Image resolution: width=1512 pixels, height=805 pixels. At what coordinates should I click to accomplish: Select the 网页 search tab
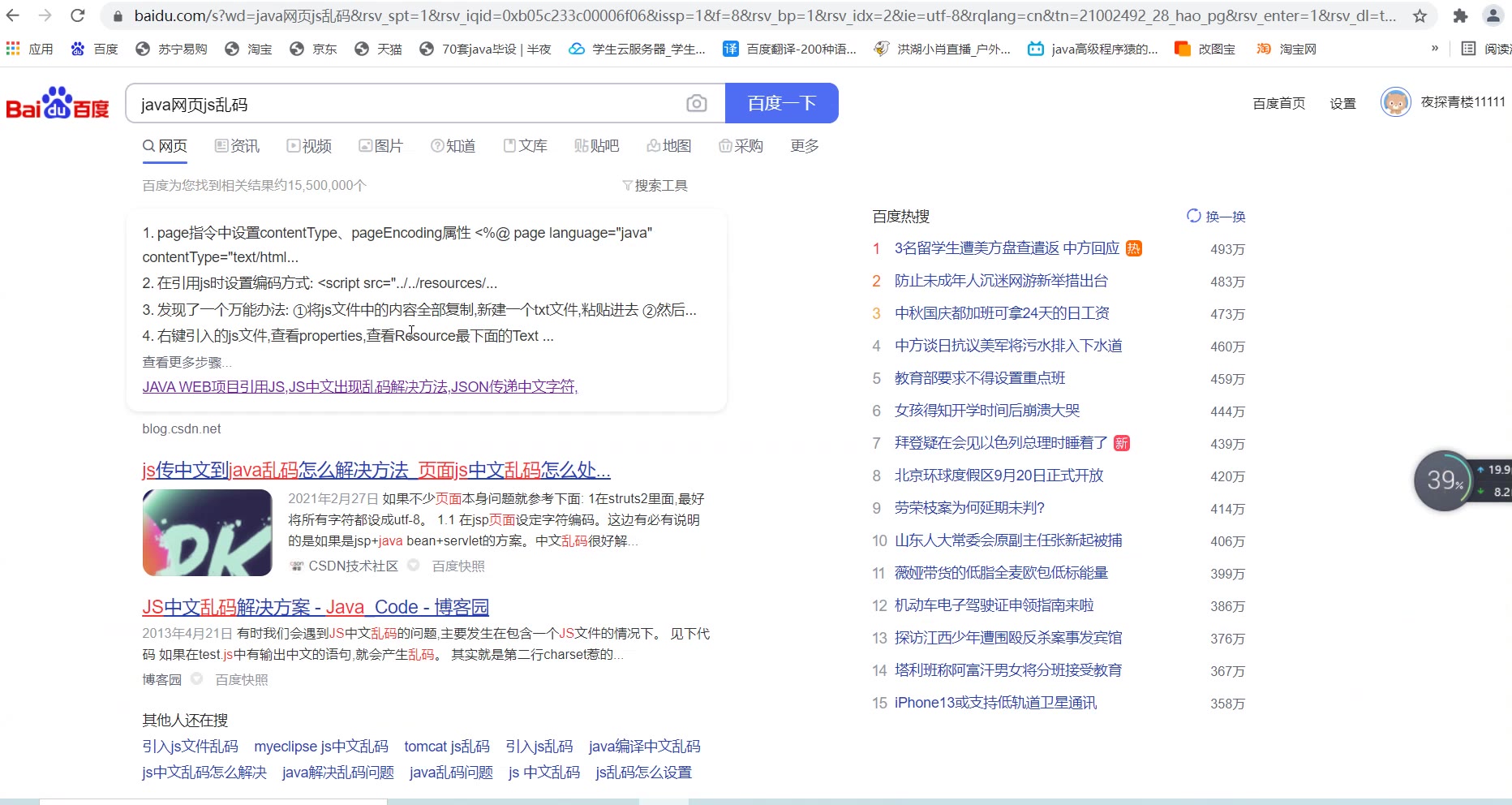click(x=165, y=146)
